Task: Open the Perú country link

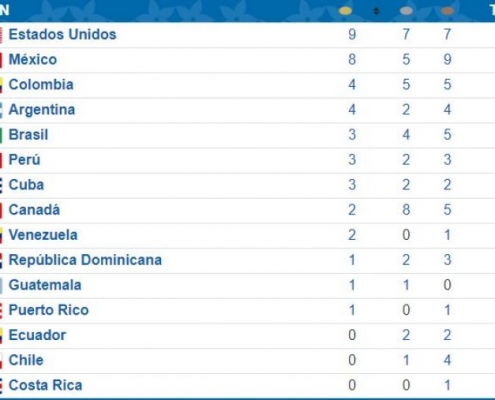Action: pyautogui.click(x=24, y=160)
